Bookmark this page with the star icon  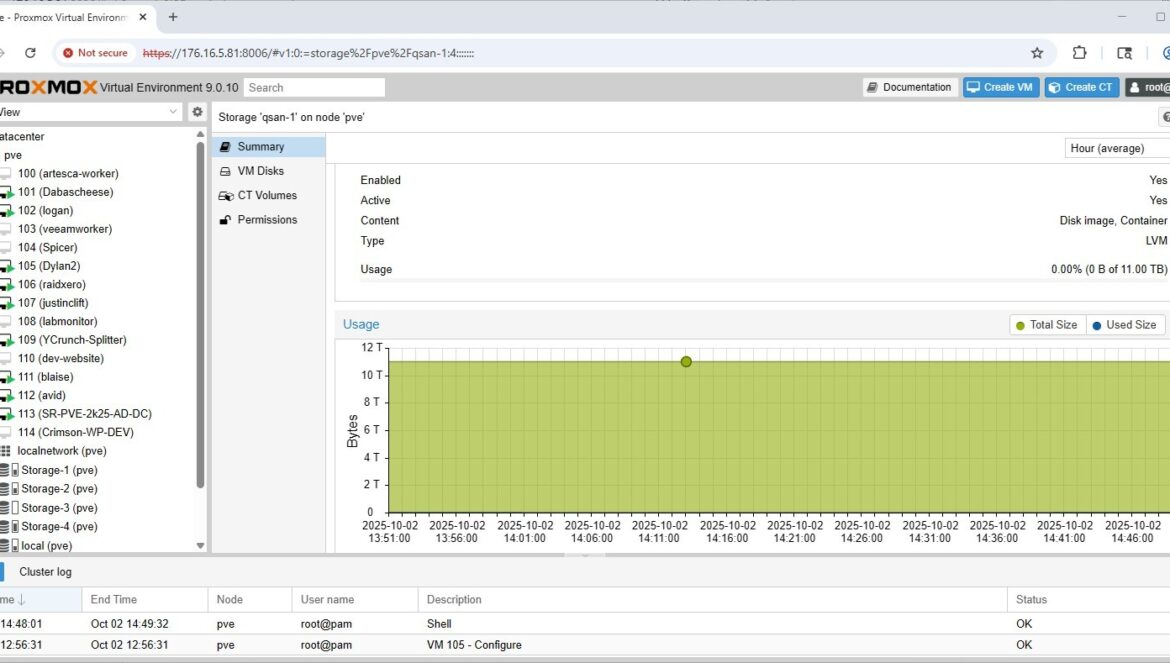1037,53
